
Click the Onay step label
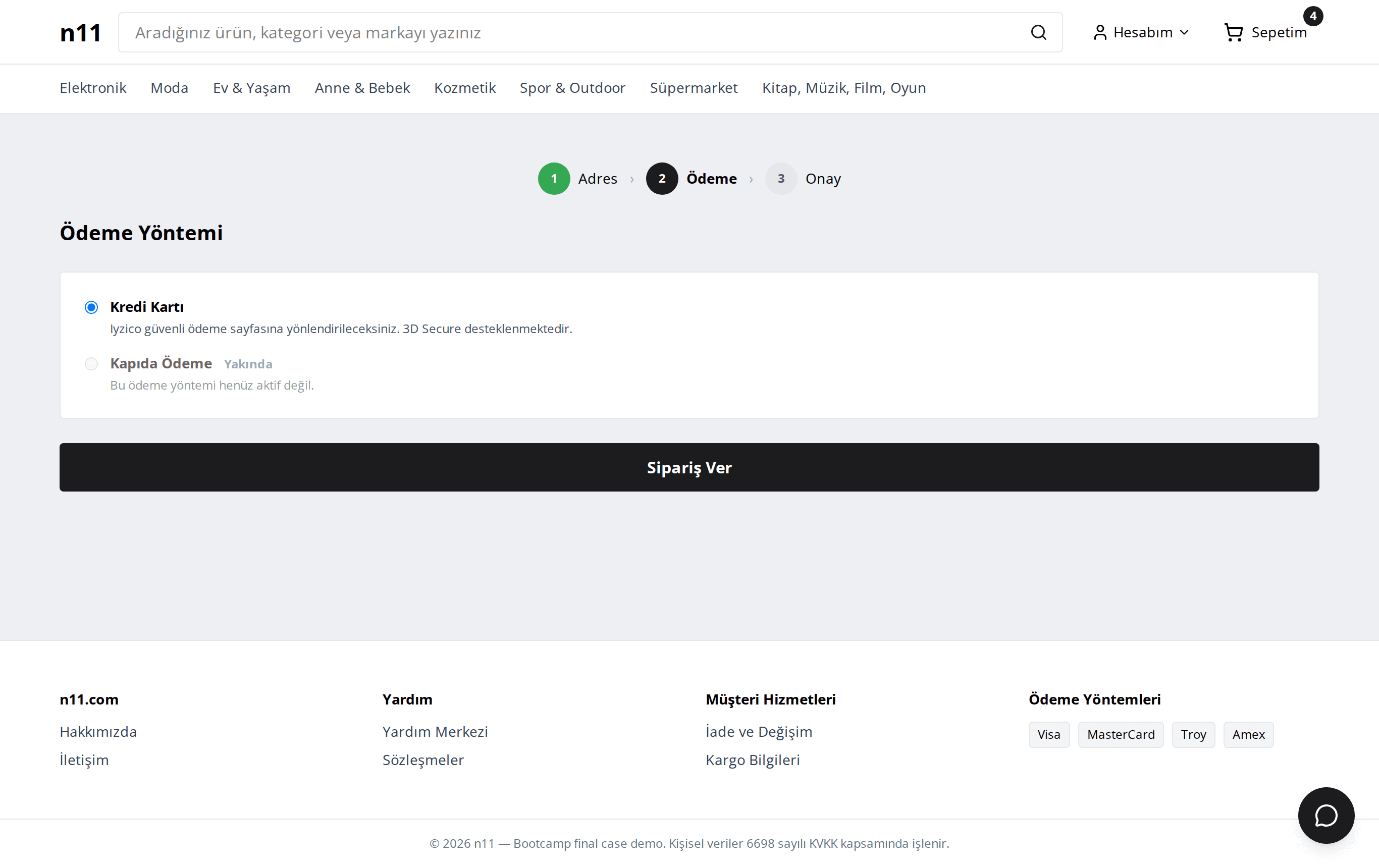823,179
